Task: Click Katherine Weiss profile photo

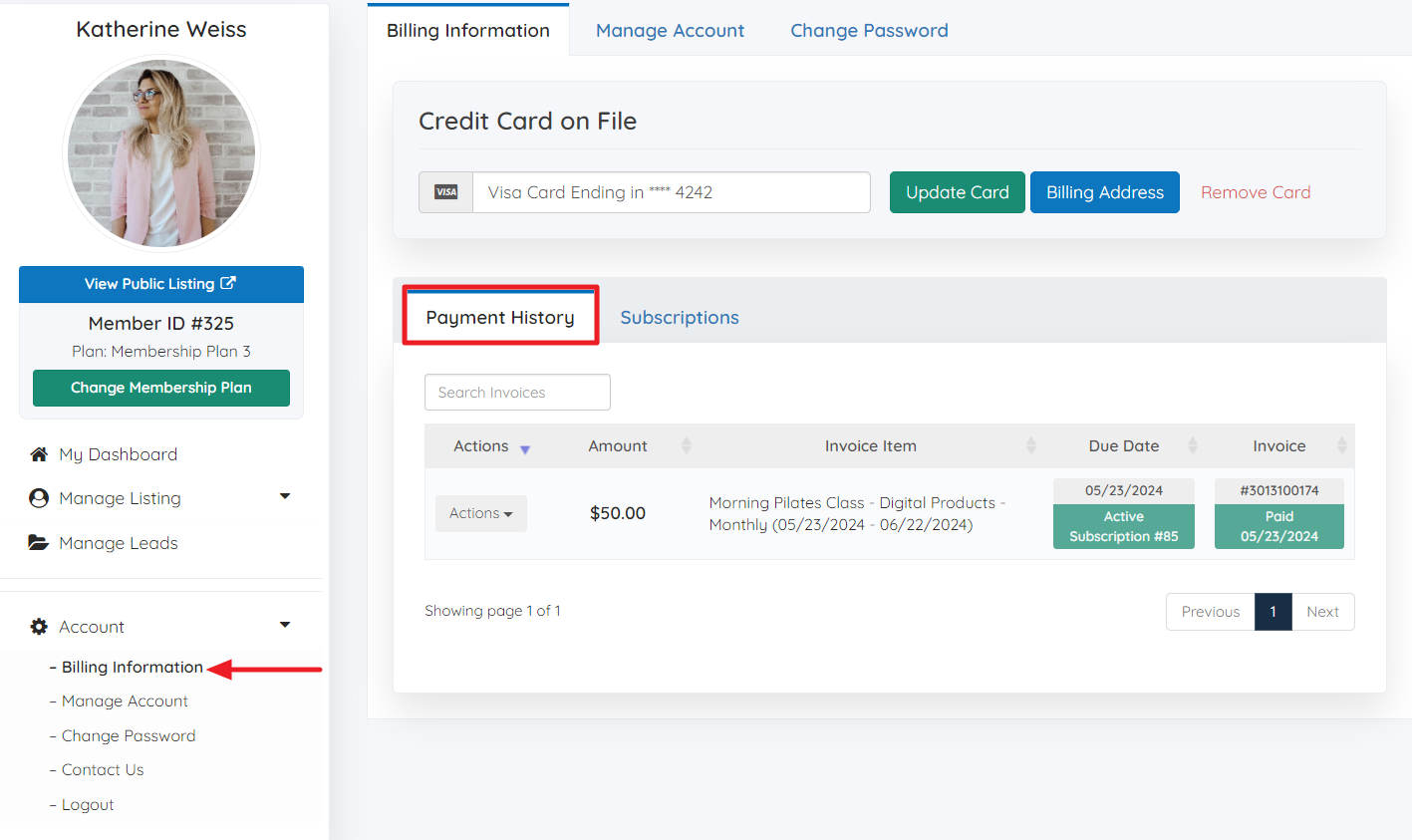Action: pyautogui.click(x=161, y=152)
